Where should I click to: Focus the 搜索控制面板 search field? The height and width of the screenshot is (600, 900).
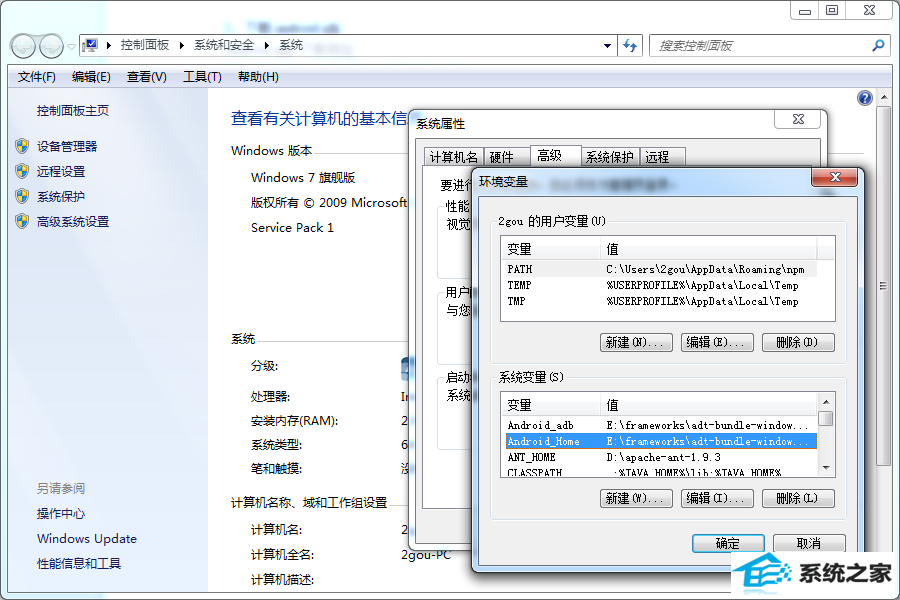pos(761,46)
